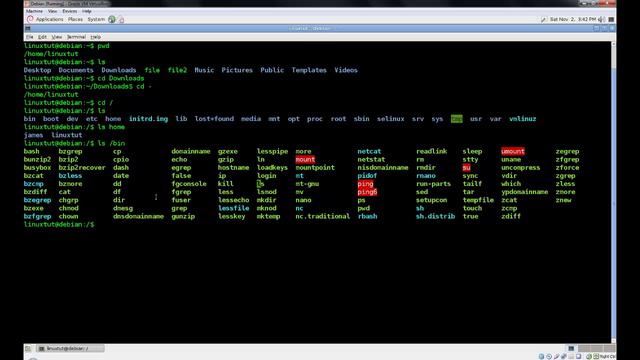Open the terminal Edit menu
The image size is (640, 360).
click(42, 37)
